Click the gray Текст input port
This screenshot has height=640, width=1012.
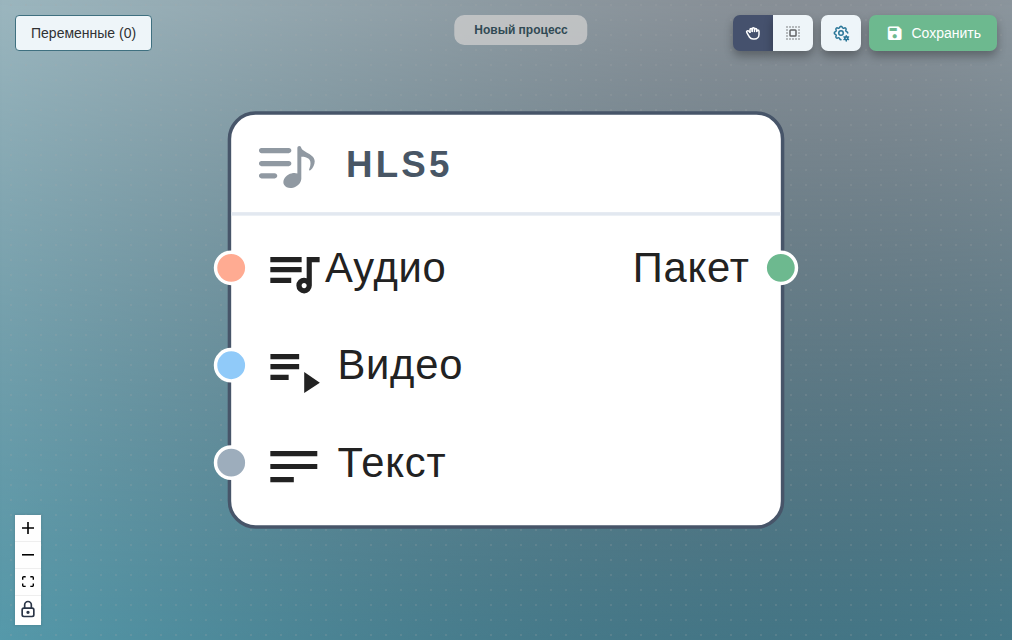(x=230, y=463)
